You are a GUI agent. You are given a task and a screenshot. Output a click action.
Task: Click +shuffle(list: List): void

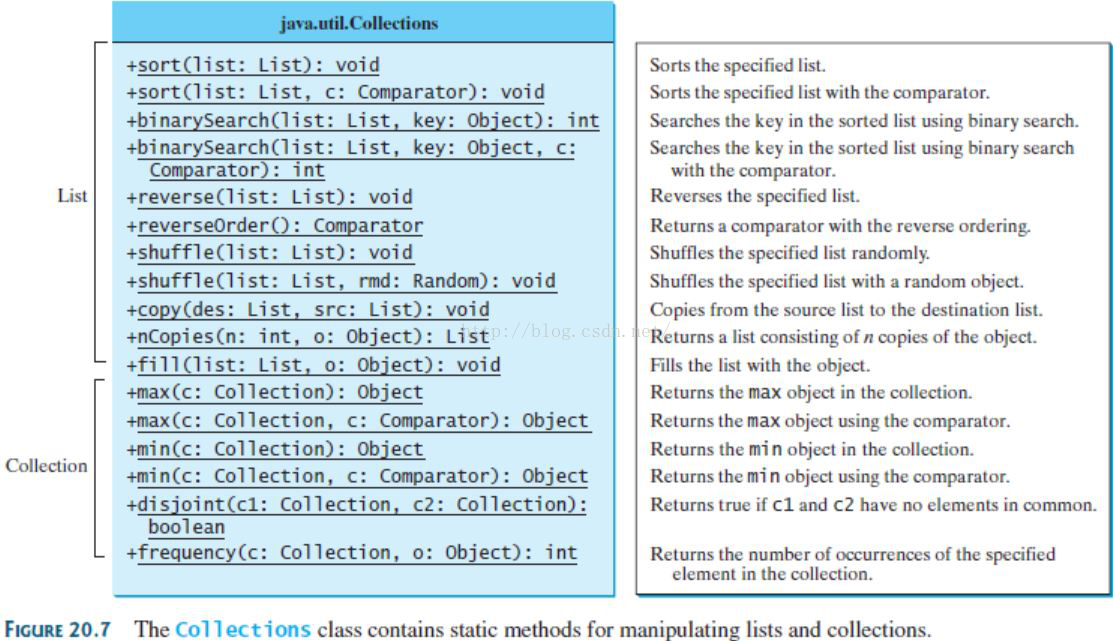(x=269, y=253)
